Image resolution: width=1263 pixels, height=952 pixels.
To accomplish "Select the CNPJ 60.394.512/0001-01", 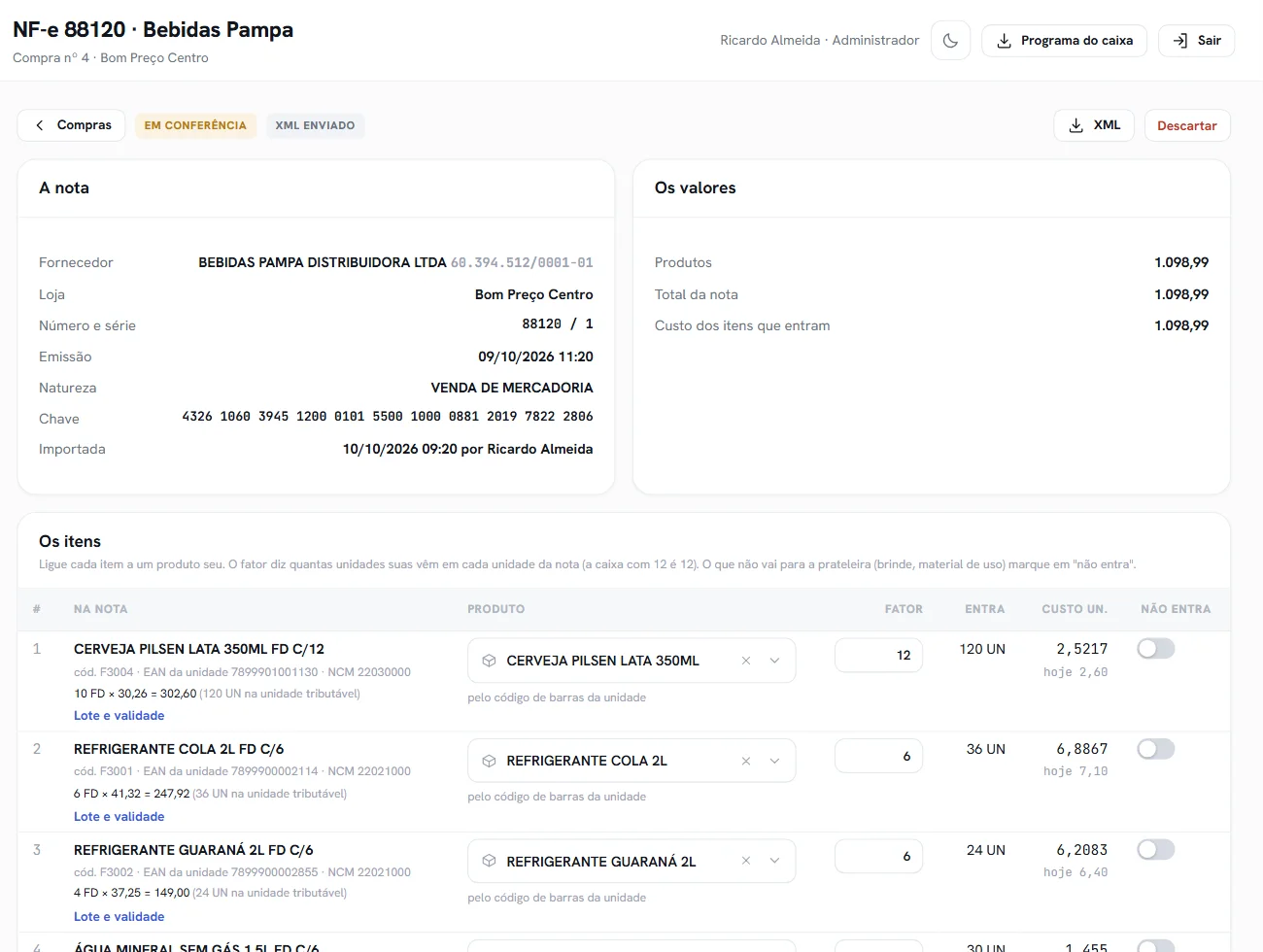I will (522, 262).
